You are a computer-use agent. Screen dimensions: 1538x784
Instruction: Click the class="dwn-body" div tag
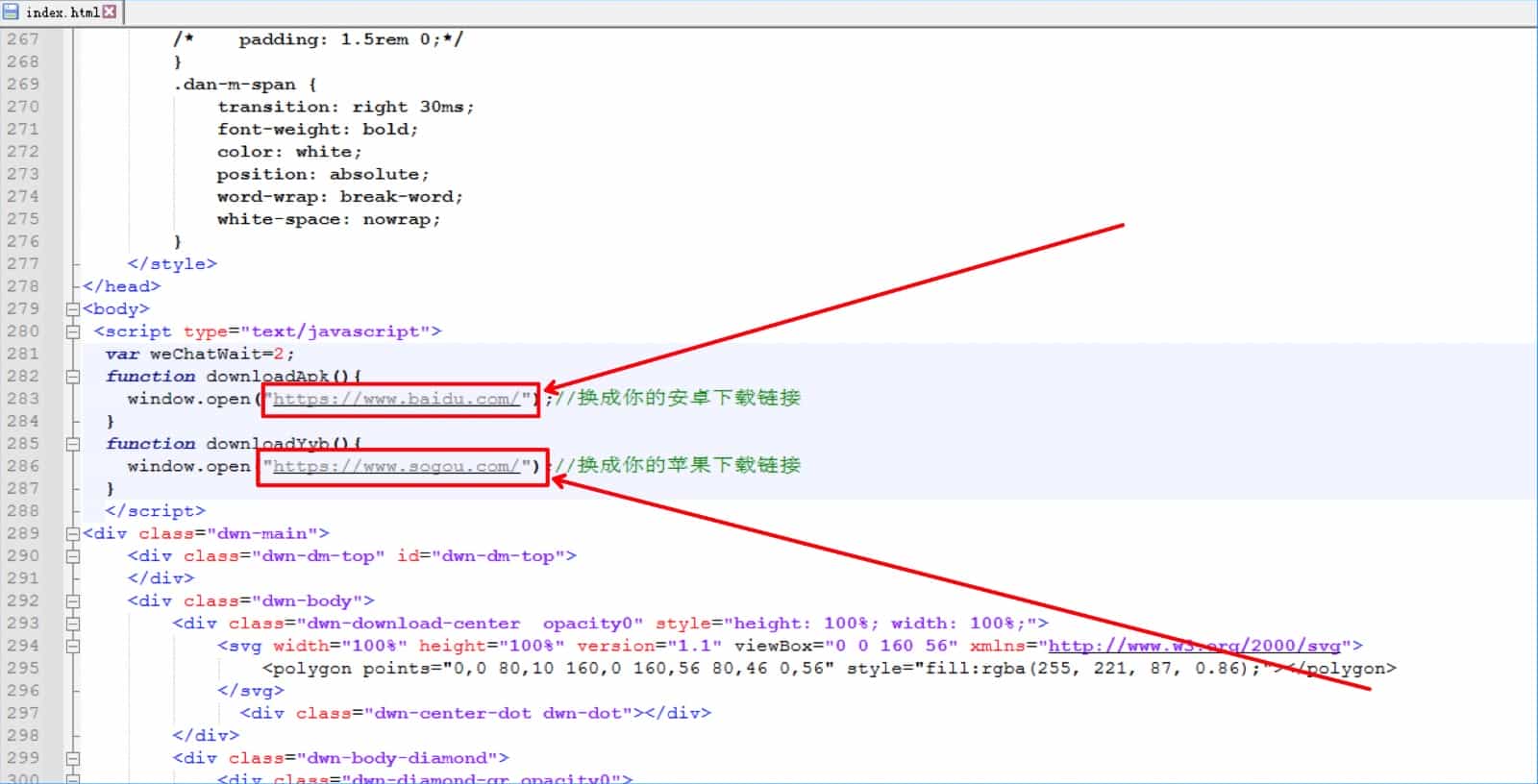(x=251, y=600)
